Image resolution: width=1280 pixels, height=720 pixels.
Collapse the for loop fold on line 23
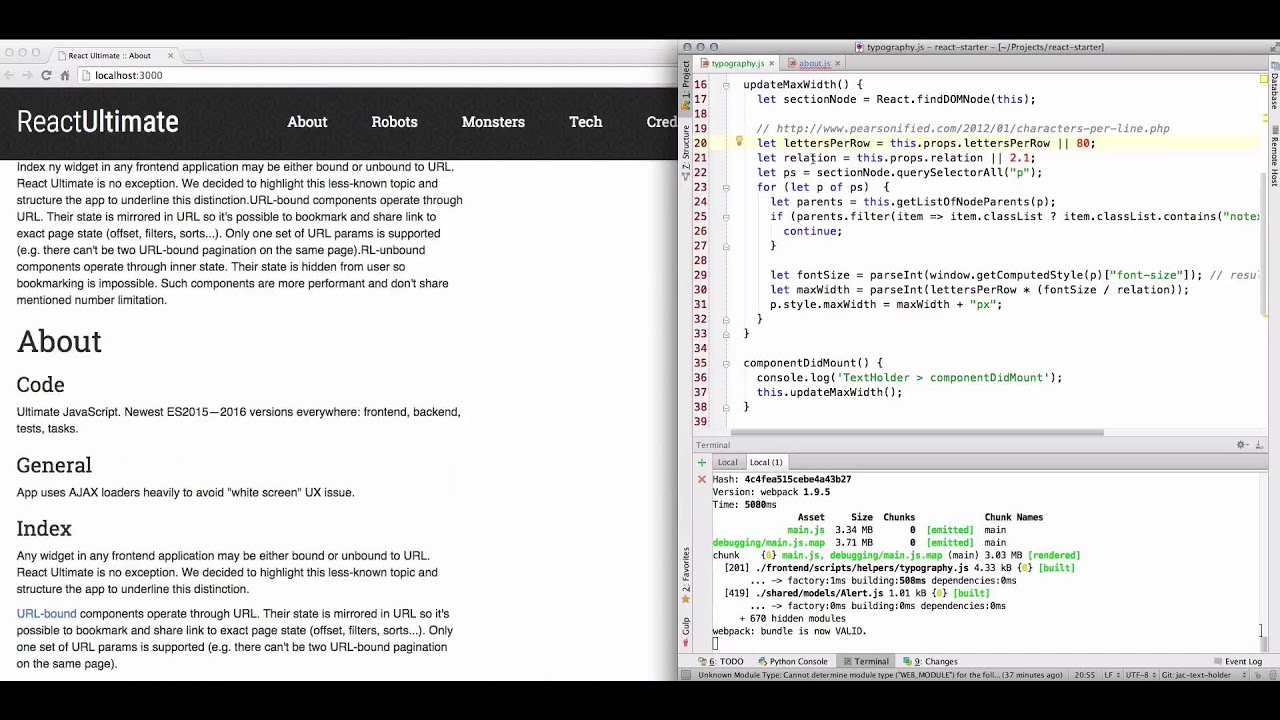(726, 187)
